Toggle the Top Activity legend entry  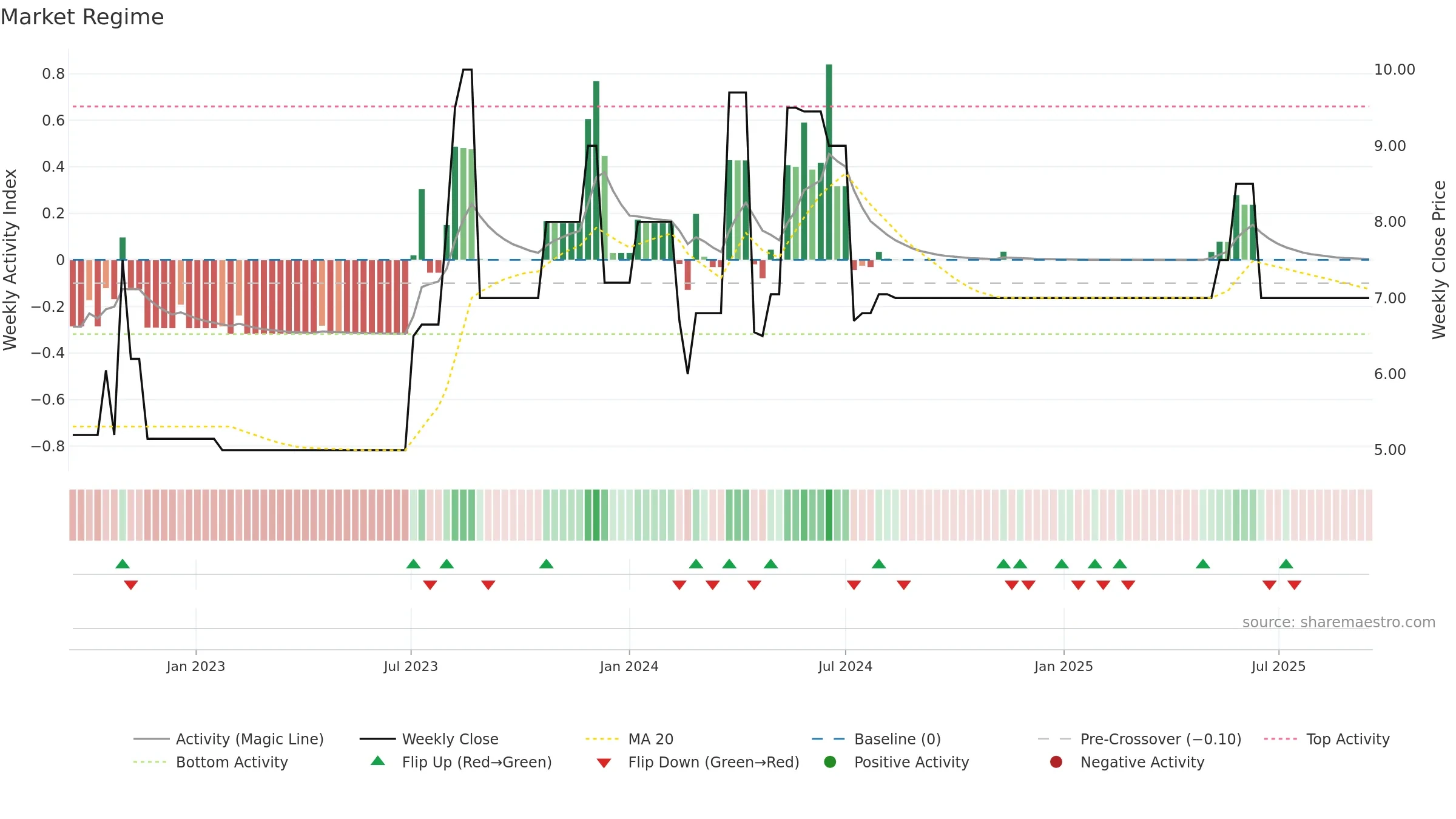[x=1327, y=739]
